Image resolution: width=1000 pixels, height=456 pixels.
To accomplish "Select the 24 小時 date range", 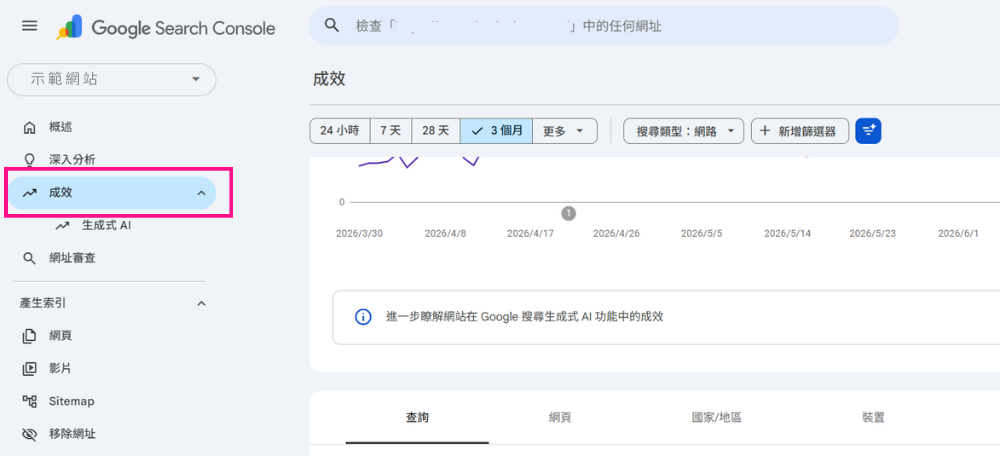I will [340, 131].
